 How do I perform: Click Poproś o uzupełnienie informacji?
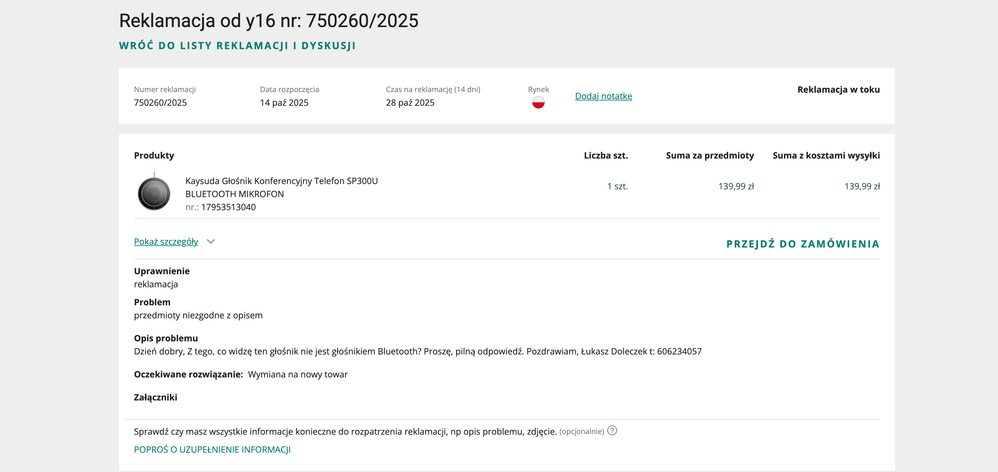click(x=212, y=450)
